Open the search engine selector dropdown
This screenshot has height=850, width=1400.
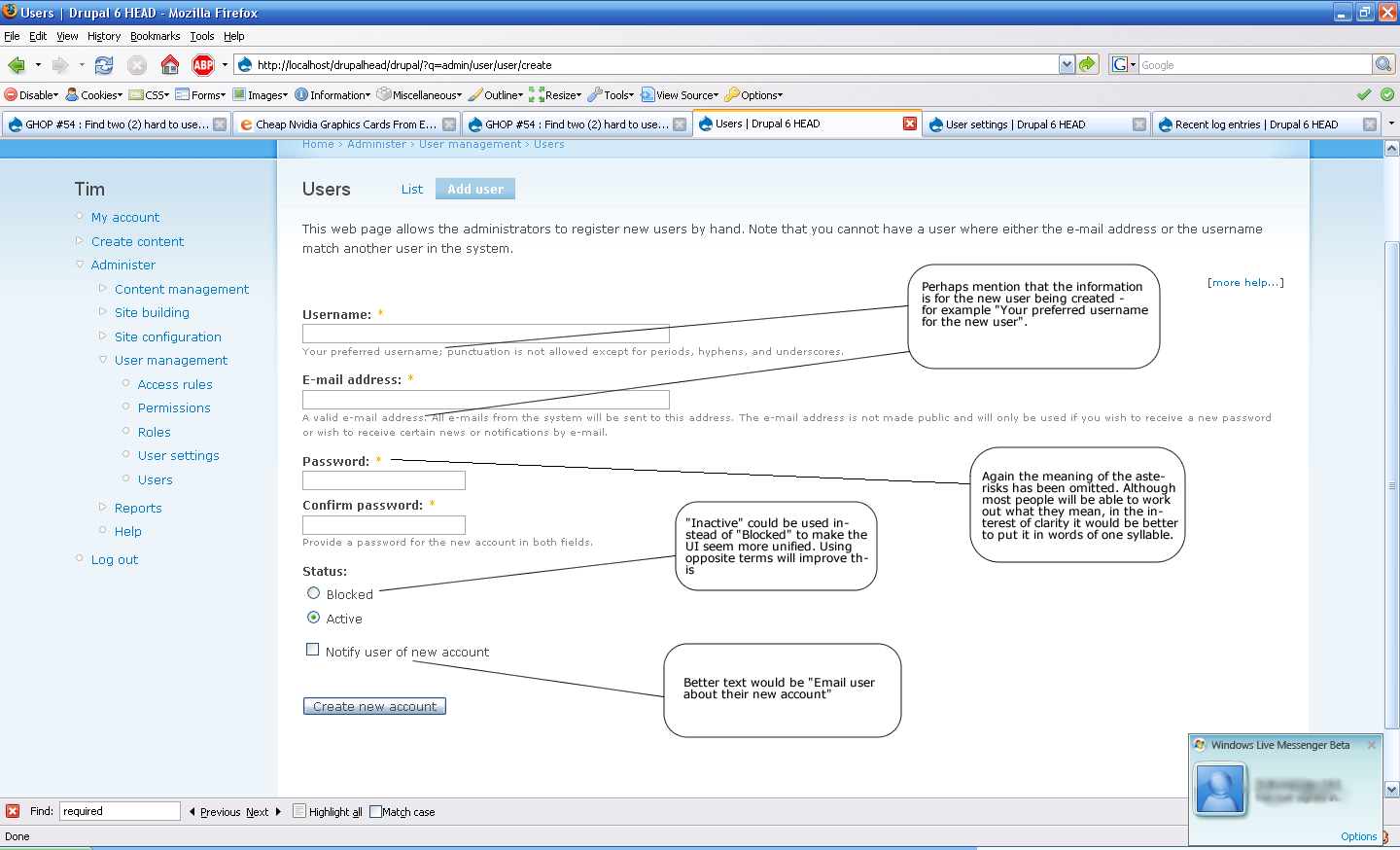tap(1123, 64)
